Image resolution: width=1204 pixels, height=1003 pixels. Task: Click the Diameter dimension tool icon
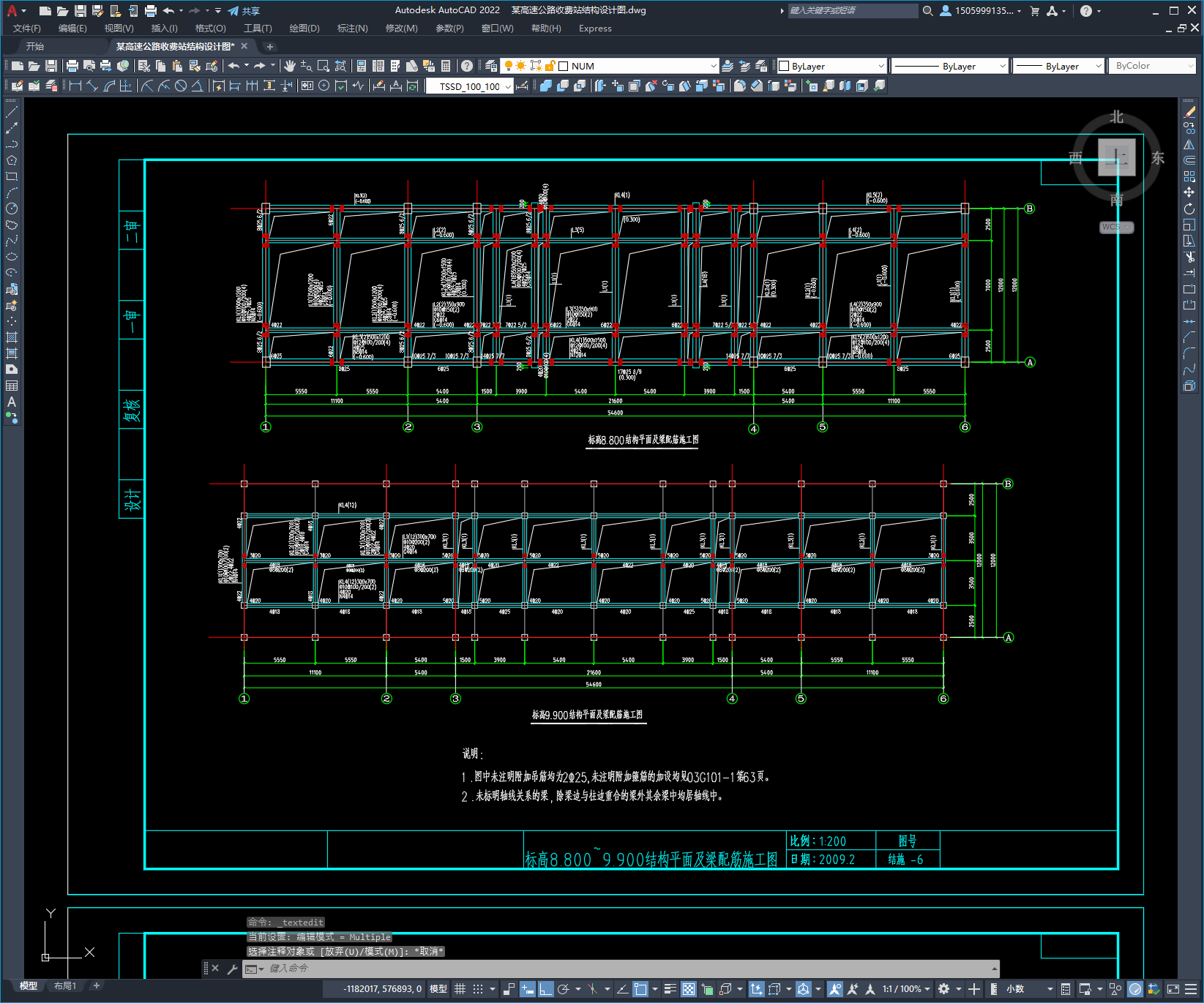(181, 86)
